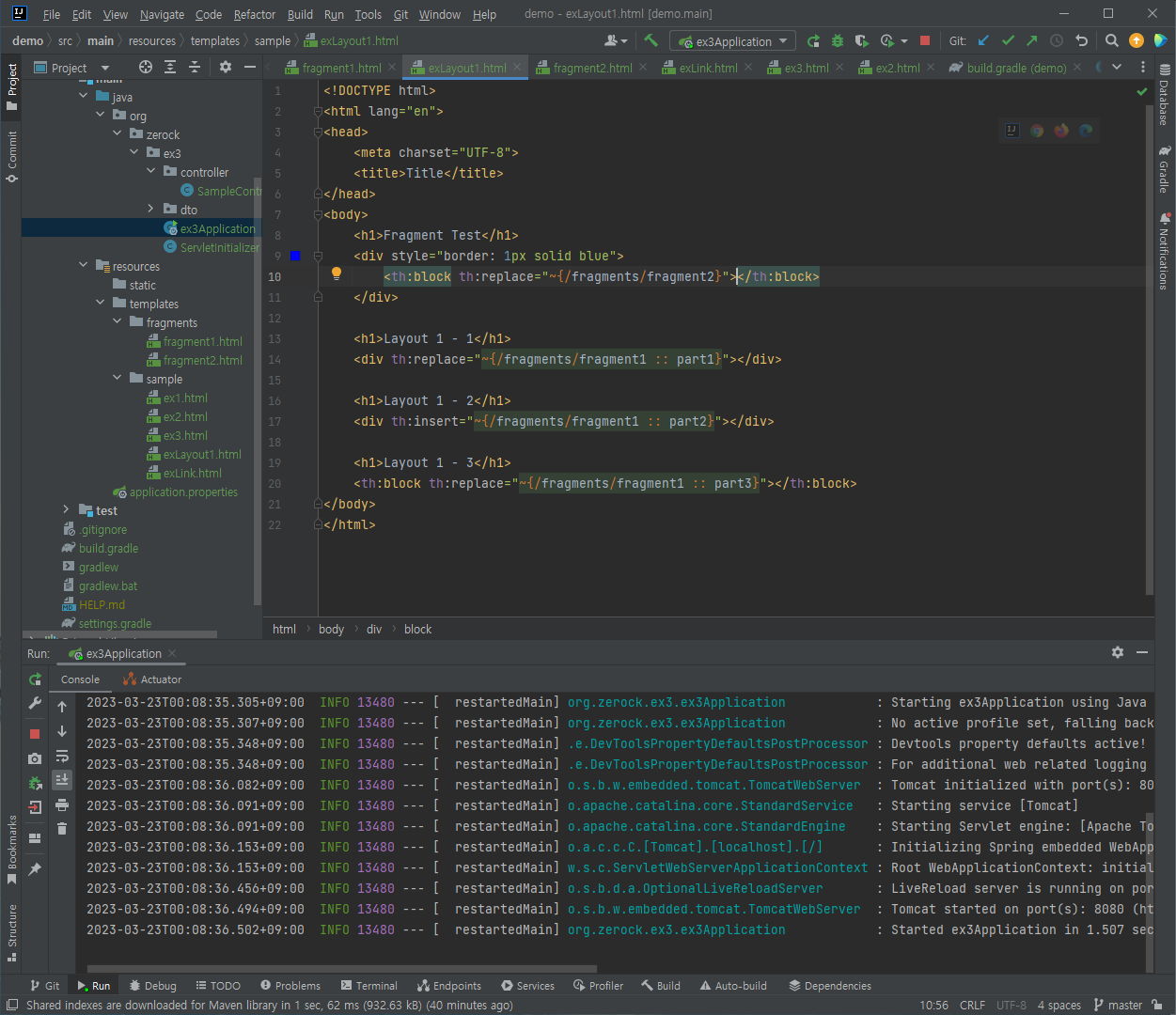Image resolution: width=1176 pixels, height=1015 pixels.
Task: Open Project panel gear options
Action: coord(225,67)
